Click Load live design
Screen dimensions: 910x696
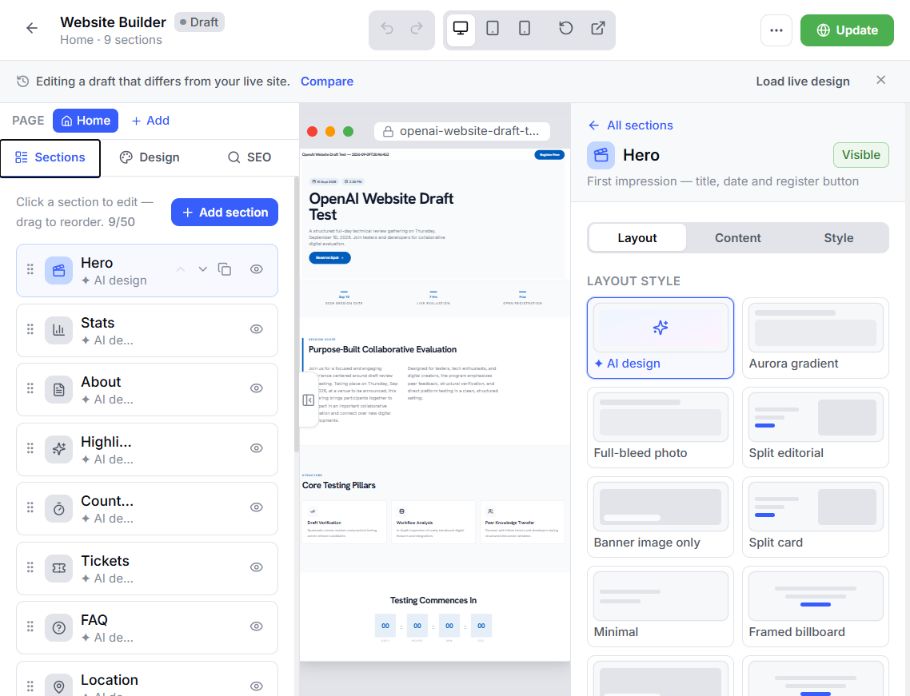pyautogui.click(x=802, y=81)
